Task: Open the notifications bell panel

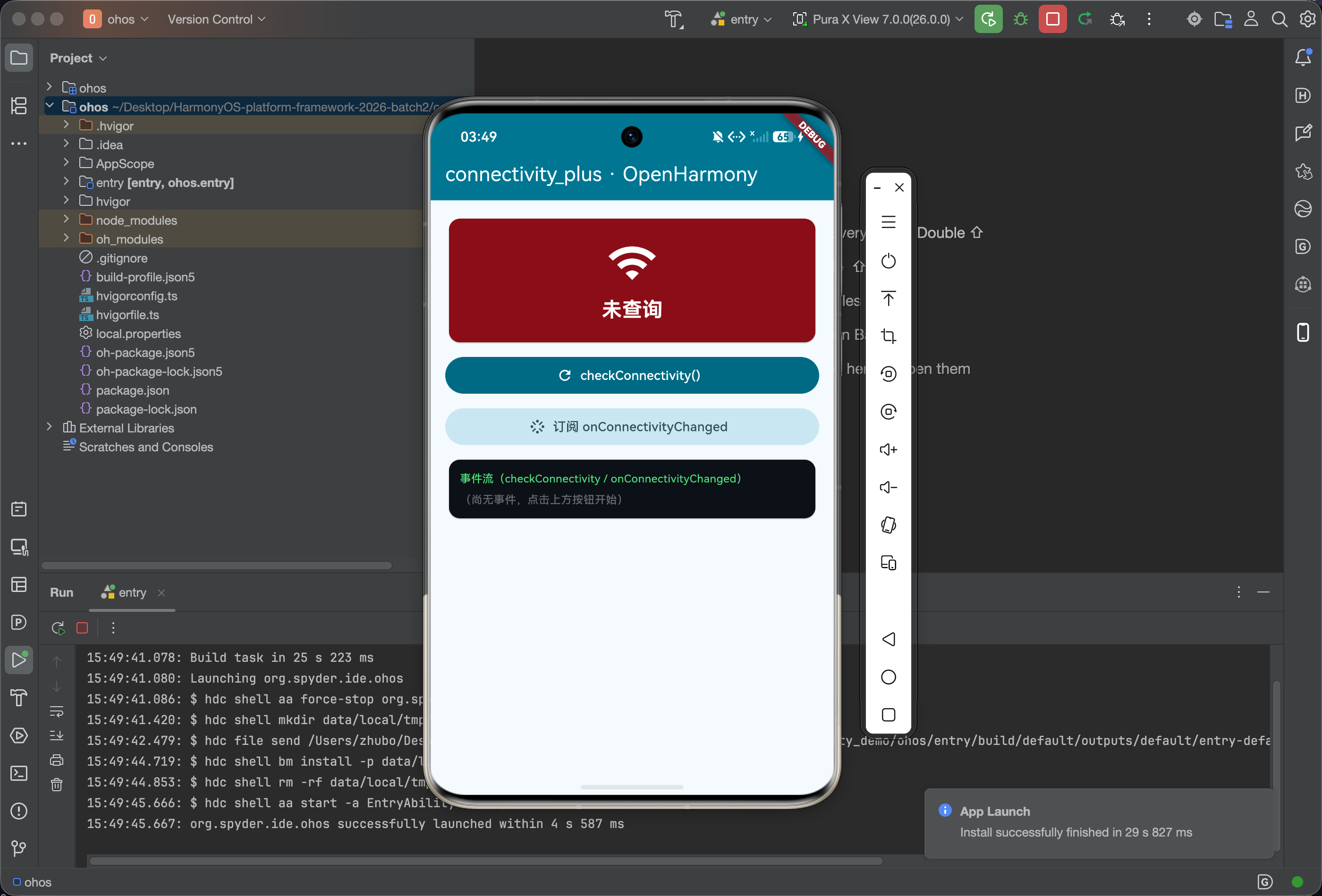Action: tap(1303, 58)
